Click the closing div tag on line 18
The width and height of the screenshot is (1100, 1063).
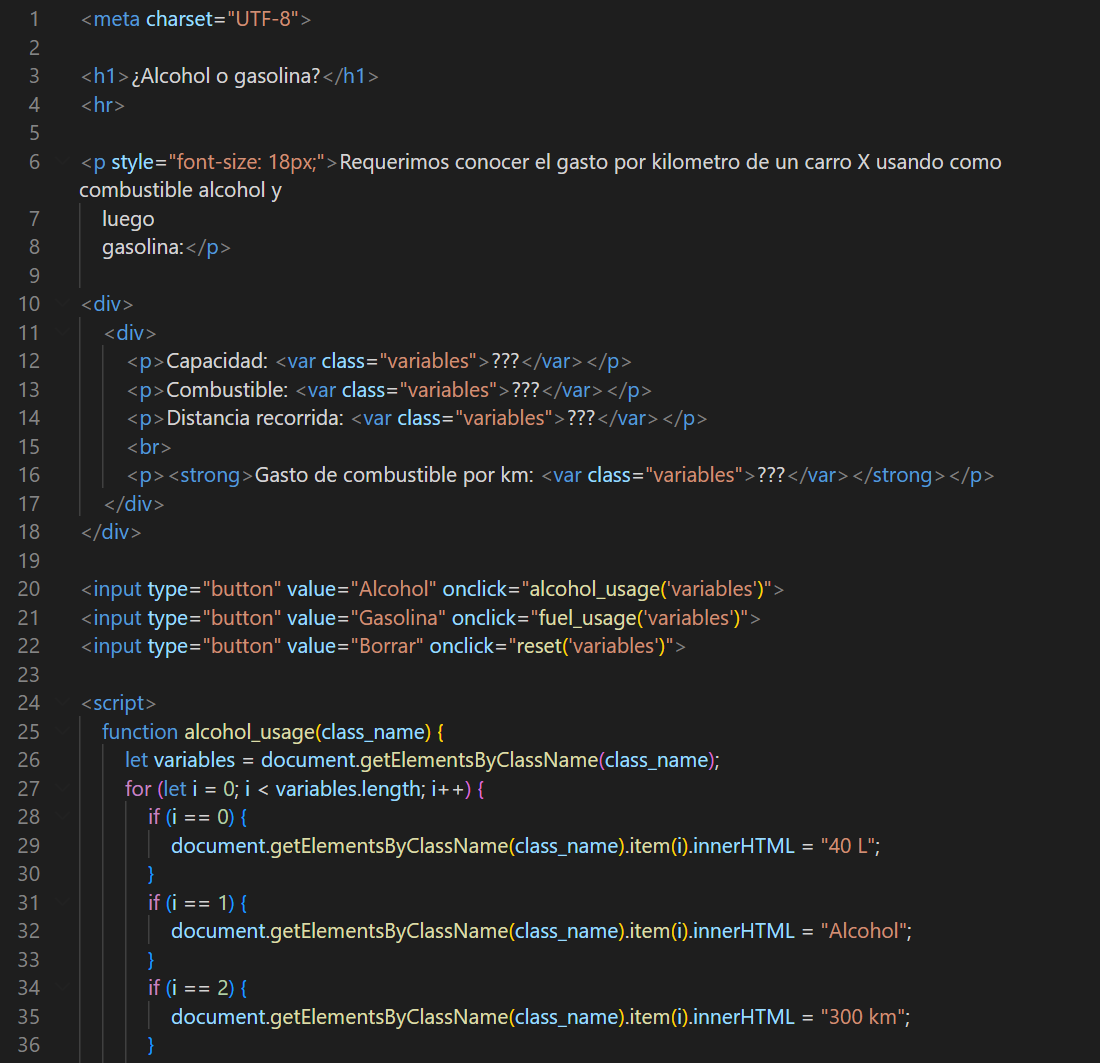coord(111,532)
